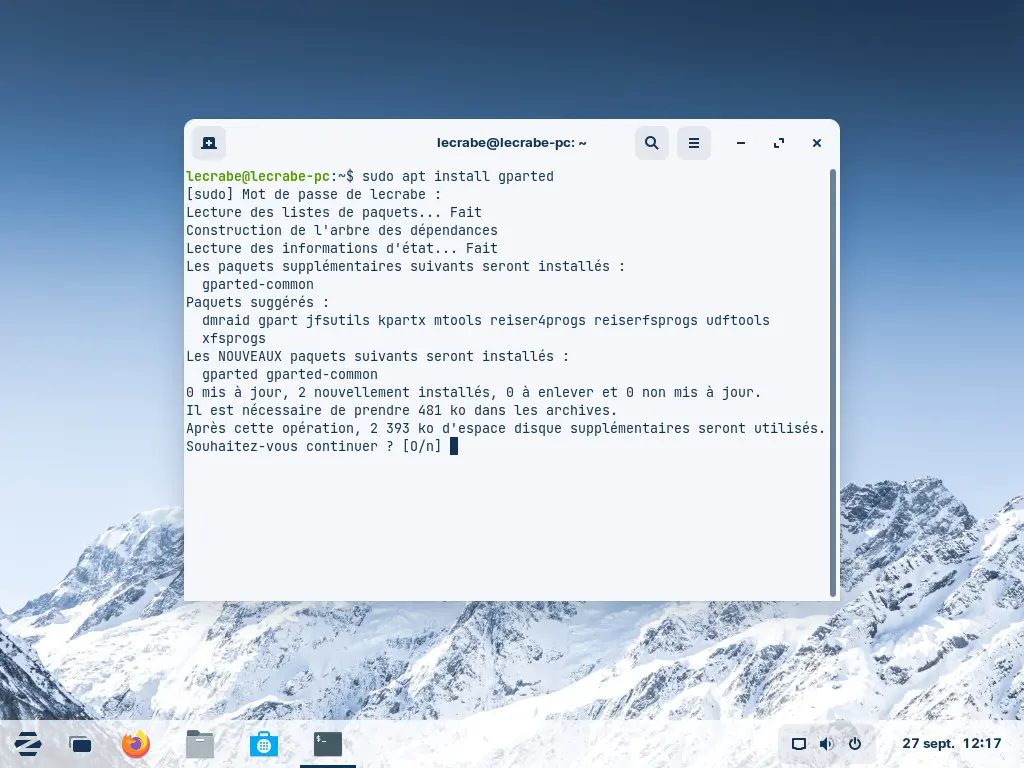Close the terminal window

coord(817,143)
